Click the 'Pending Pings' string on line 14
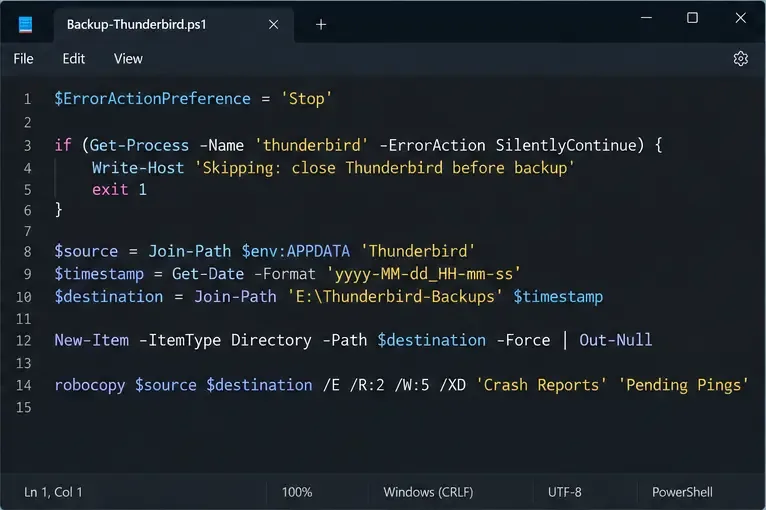 point(683,385)
